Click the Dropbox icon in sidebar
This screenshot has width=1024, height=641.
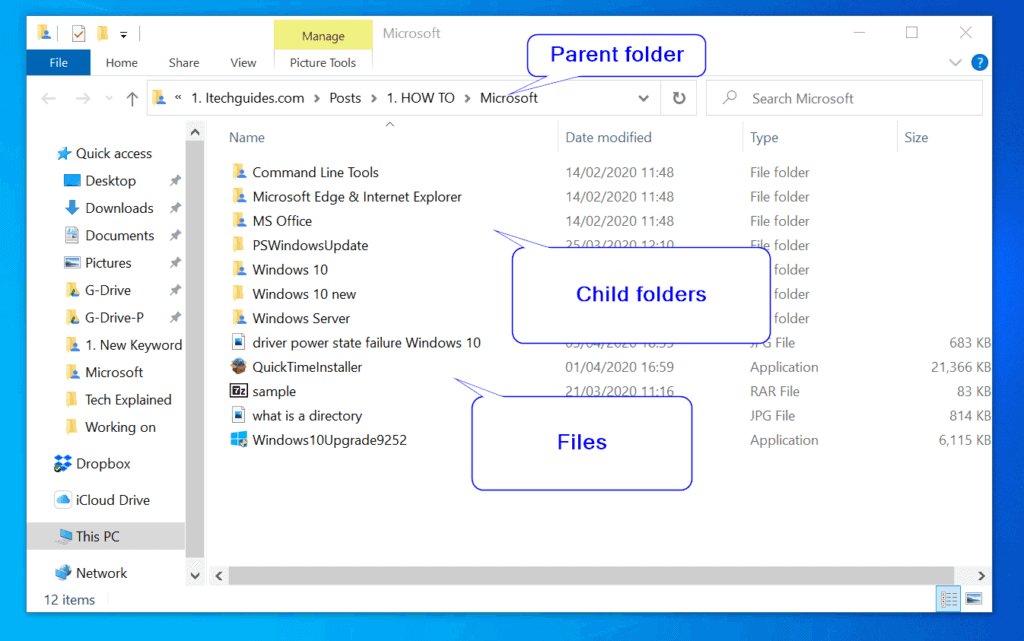[x=63, y=463]
